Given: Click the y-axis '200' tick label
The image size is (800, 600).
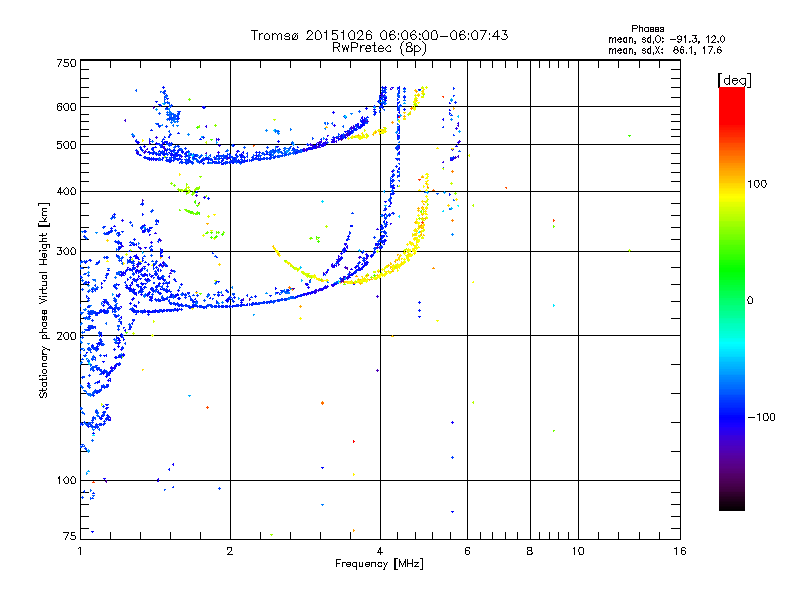Looking at the screenshot, I should click(66, 336).
